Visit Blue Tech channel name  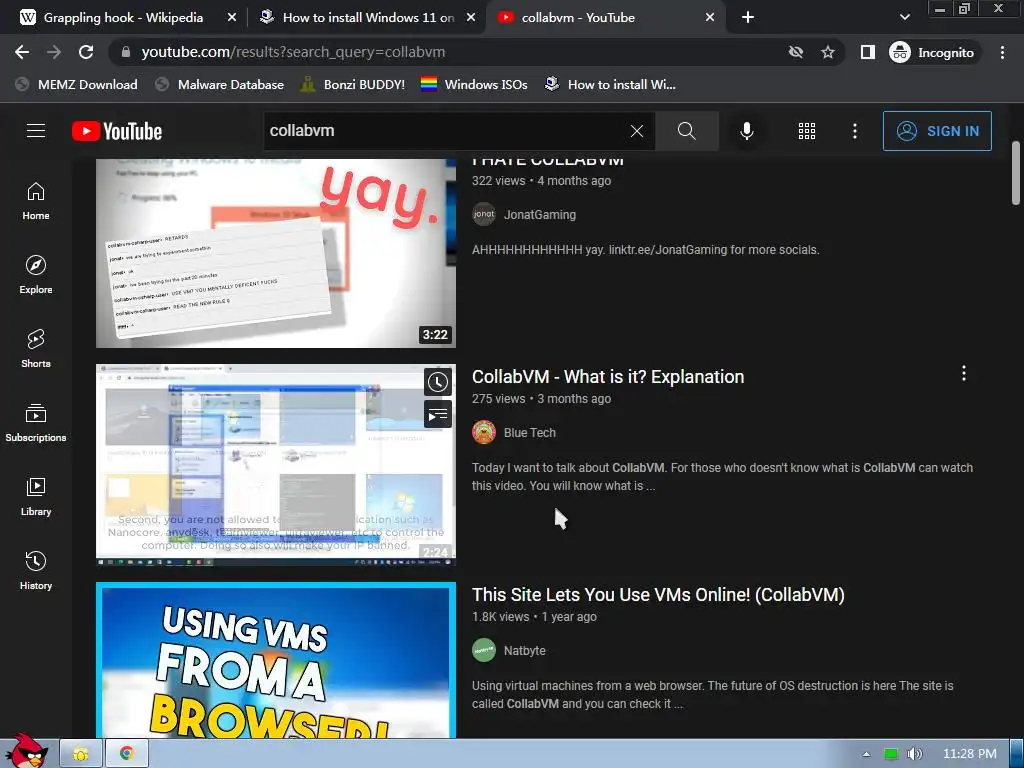click(530, 432)
